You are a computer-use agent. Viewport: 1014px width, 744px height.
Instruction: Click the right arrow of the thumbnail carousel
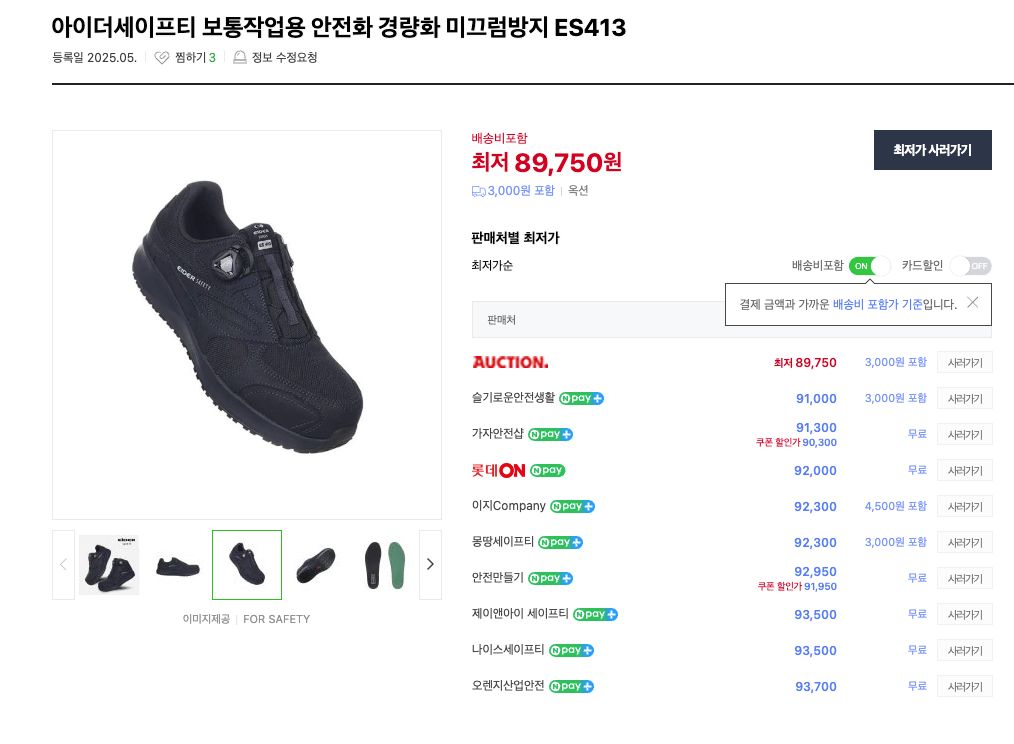(x=430, y=564)
